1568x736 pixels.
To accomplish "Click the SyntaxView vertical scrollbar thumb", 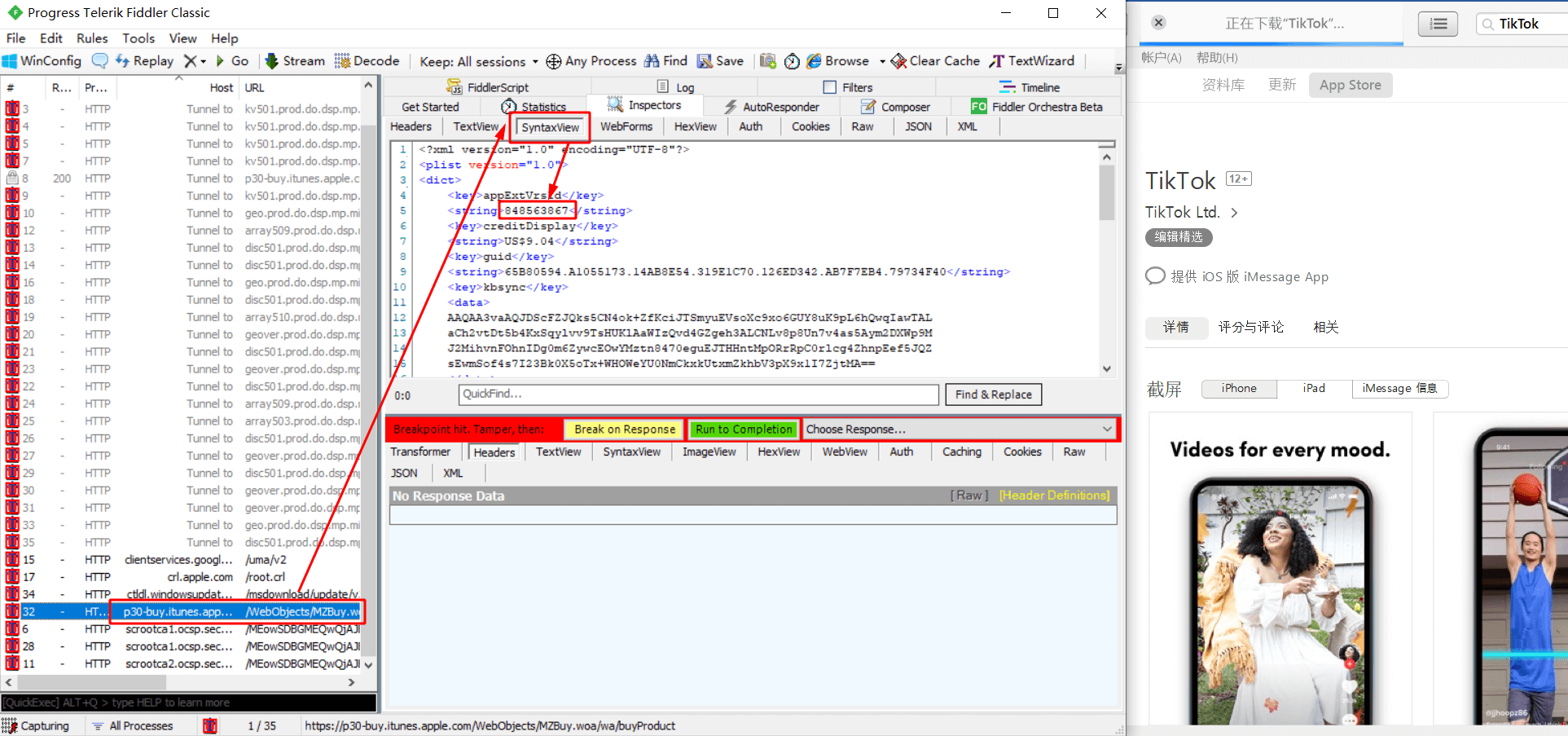I will pos(1106,192).
